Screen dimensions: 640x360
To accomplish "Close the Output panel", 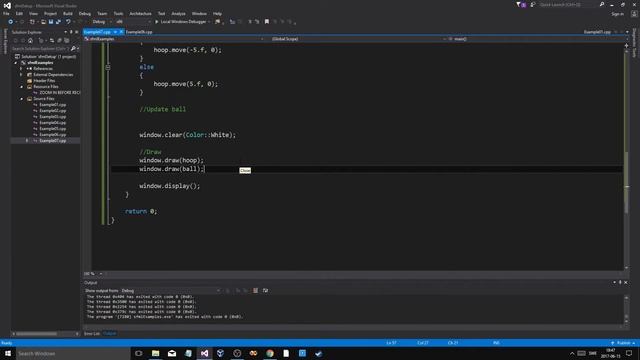I will pyautogui.click(x=626, y=282).
